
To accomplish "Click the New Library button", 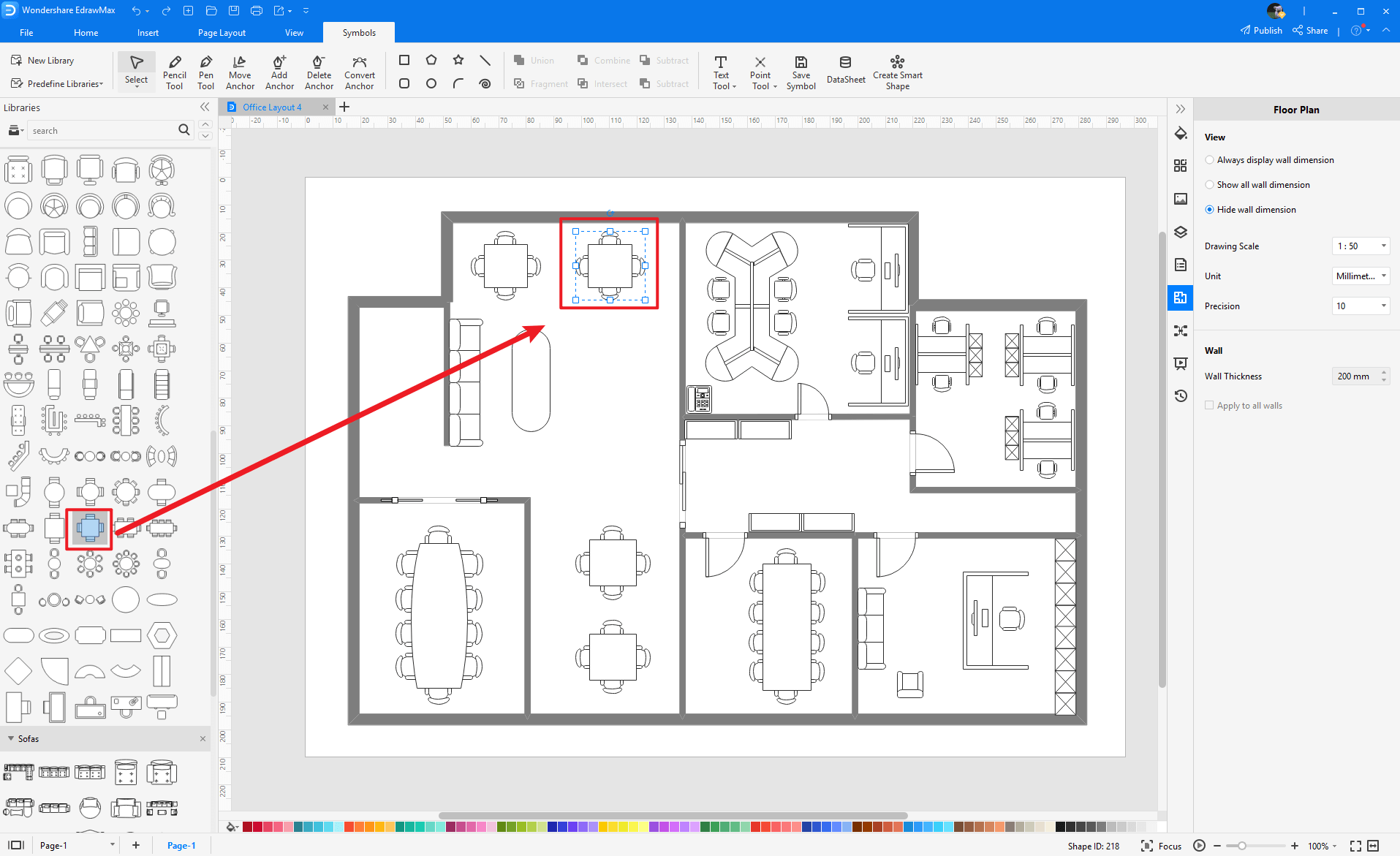I will [43, 61].
